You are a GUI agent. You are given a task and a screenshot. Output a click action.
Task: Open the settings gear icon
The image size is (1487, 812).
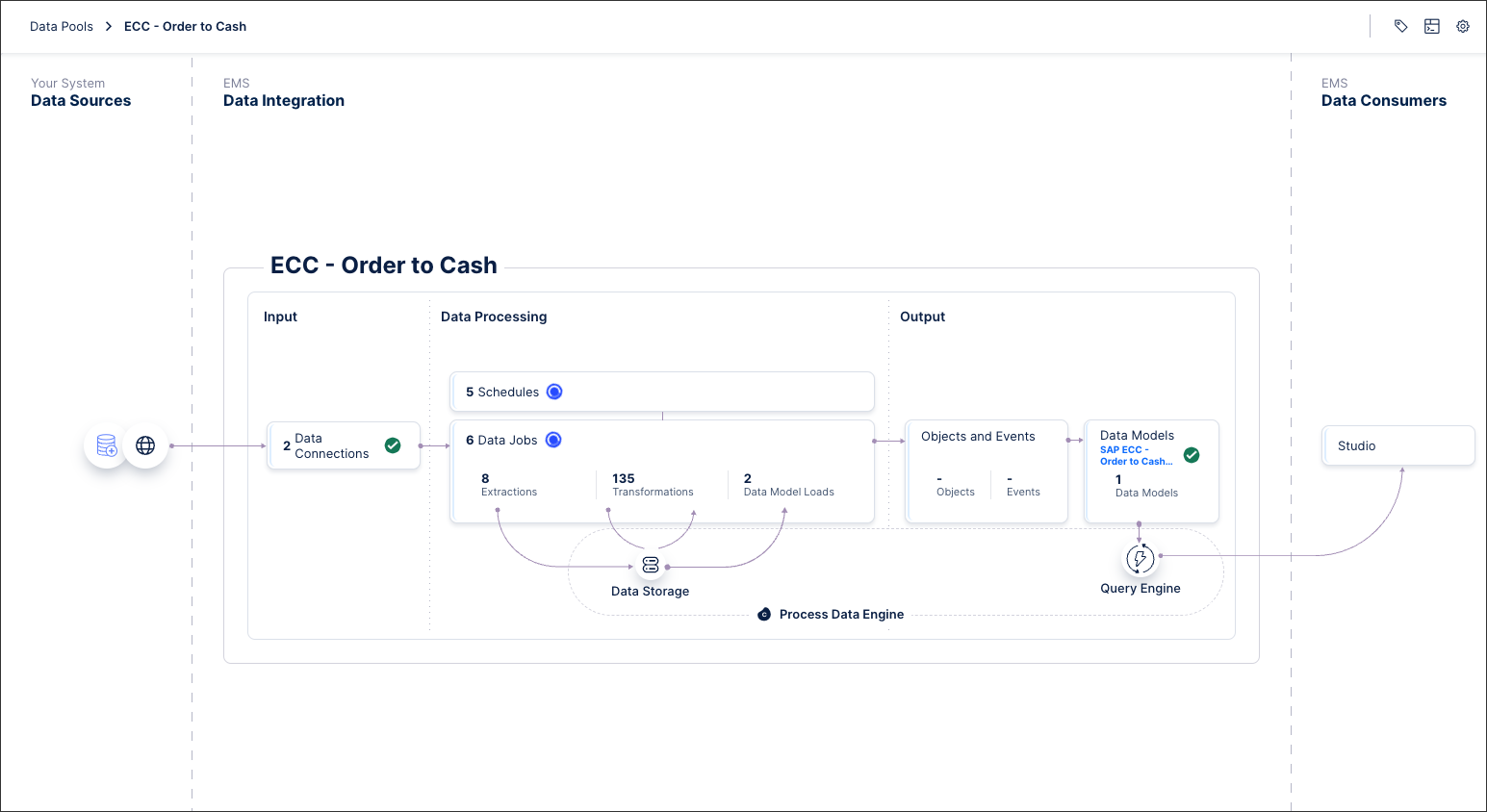[1463, 27]
